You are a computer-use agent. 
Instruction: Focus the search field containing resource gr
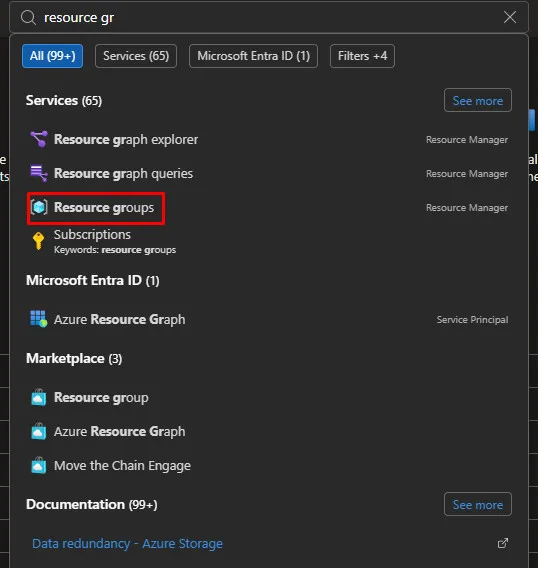269,17
